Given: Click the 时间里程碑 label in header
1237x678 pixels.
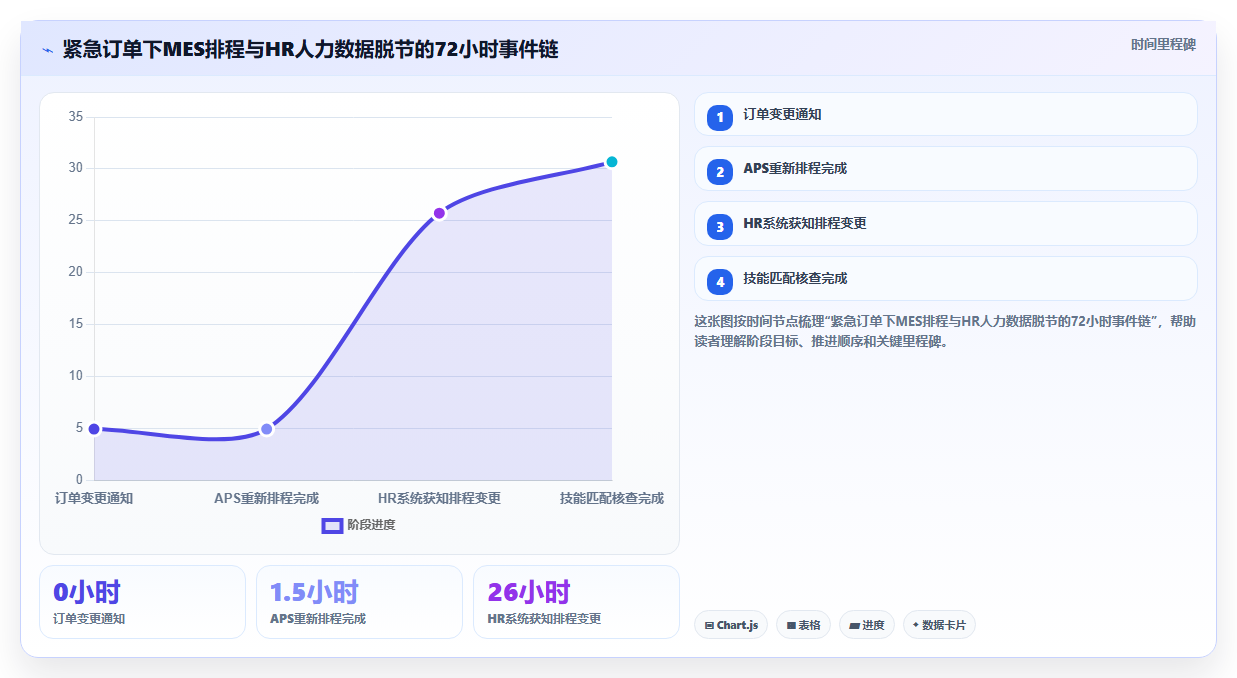Looking at the screenshot, I should [1163, 45].
